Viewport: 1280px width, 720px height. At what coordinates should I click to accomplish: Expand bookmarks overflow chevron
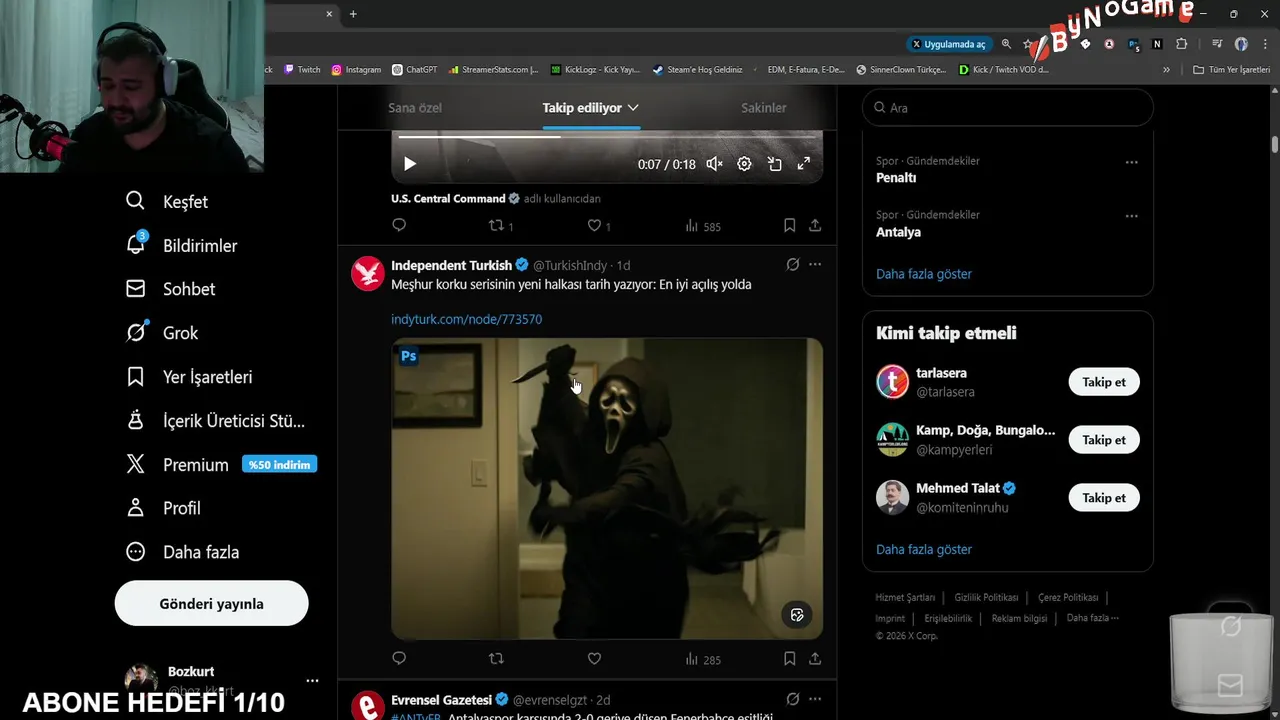point(1166,70)
